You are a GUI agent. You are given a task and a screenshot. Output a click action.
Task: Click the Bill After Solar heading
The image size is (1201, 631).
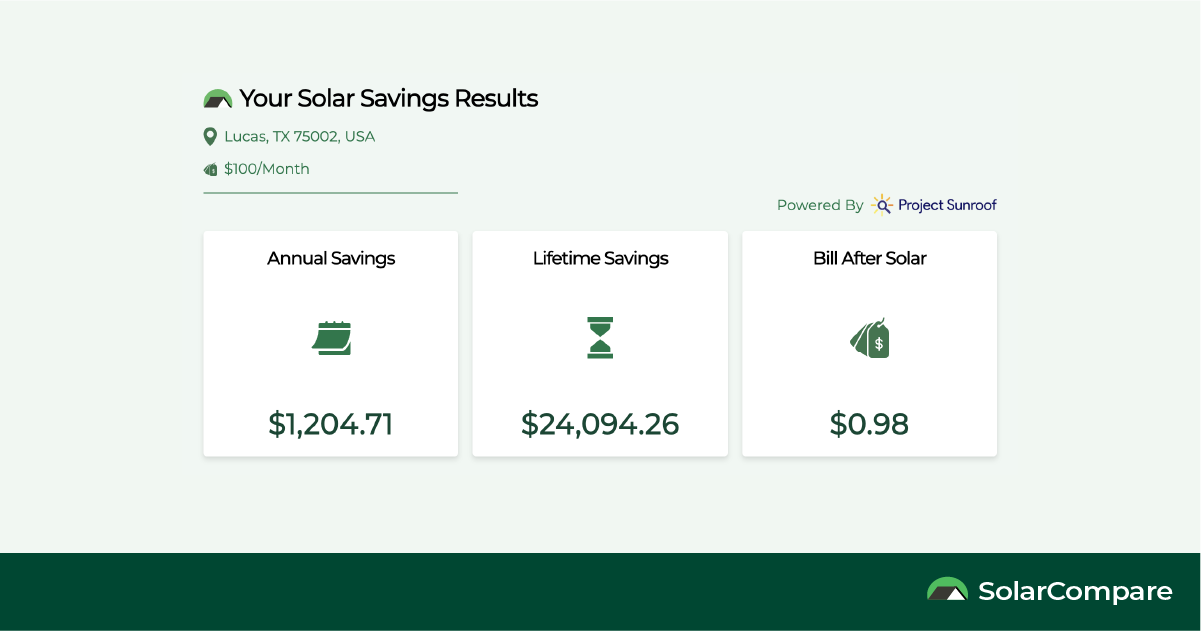point(869,258)
